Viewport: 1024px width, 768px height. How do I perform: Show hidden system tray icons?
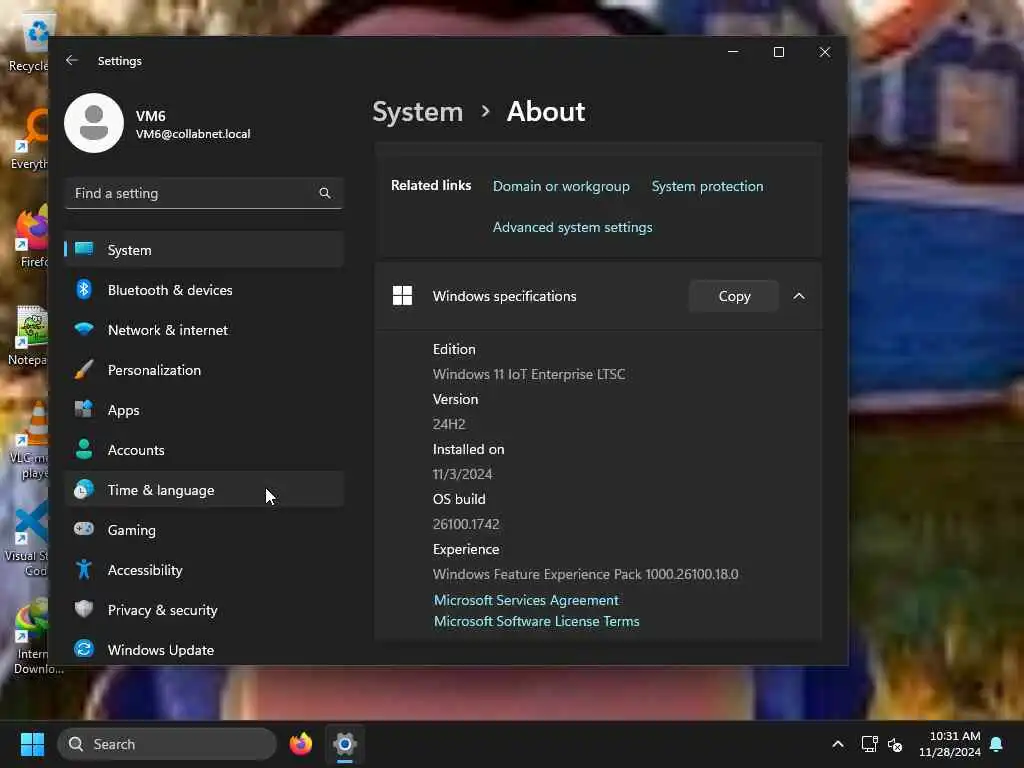coord(838,744)
